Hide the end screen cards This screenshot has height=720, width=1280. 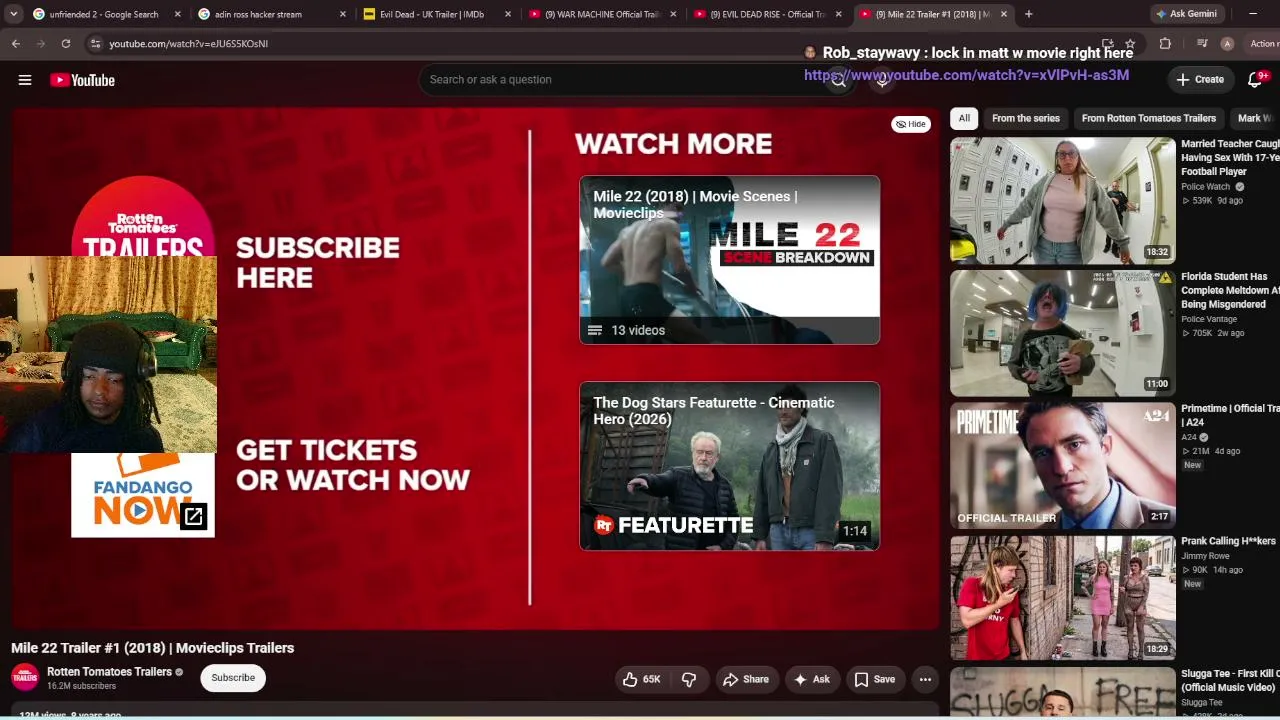(x=911, y=124)
